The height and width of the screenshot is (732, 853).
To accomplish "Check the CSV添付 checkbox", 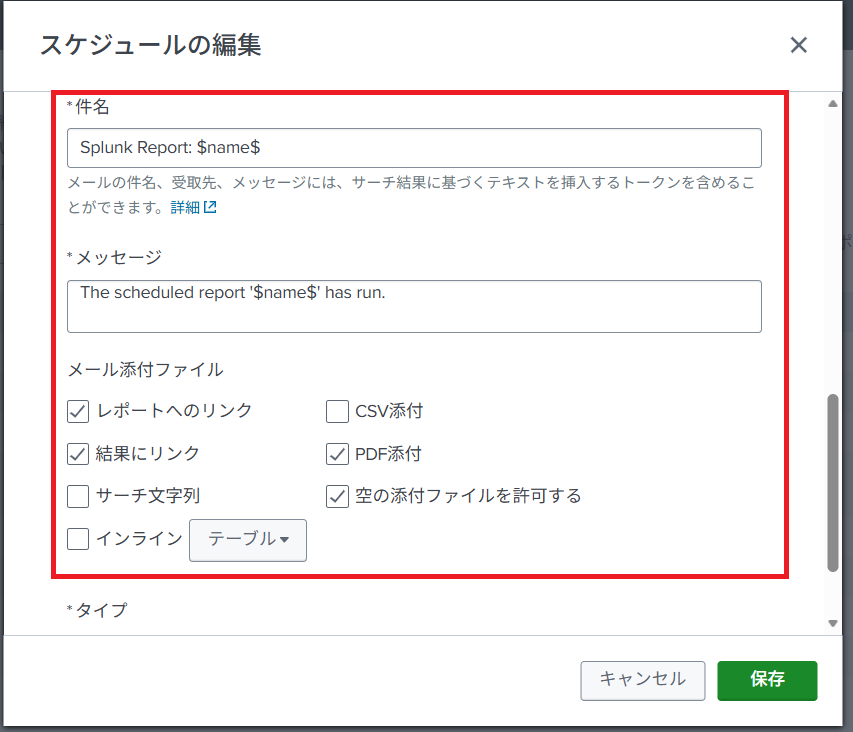I will point(337,411).
